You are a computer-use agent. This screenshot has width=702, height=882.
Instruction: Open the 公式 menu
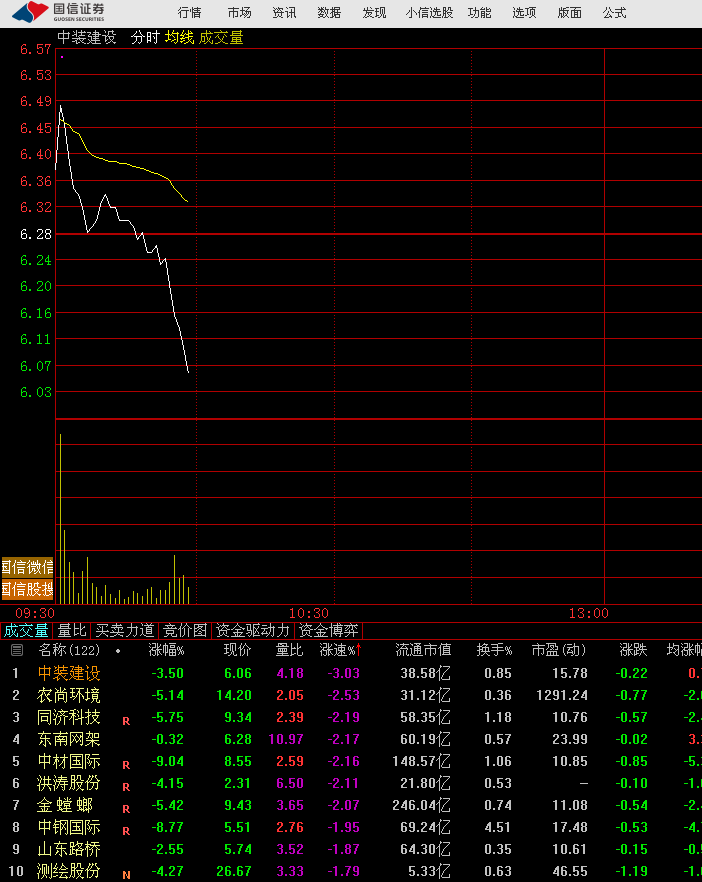point(614,12)
